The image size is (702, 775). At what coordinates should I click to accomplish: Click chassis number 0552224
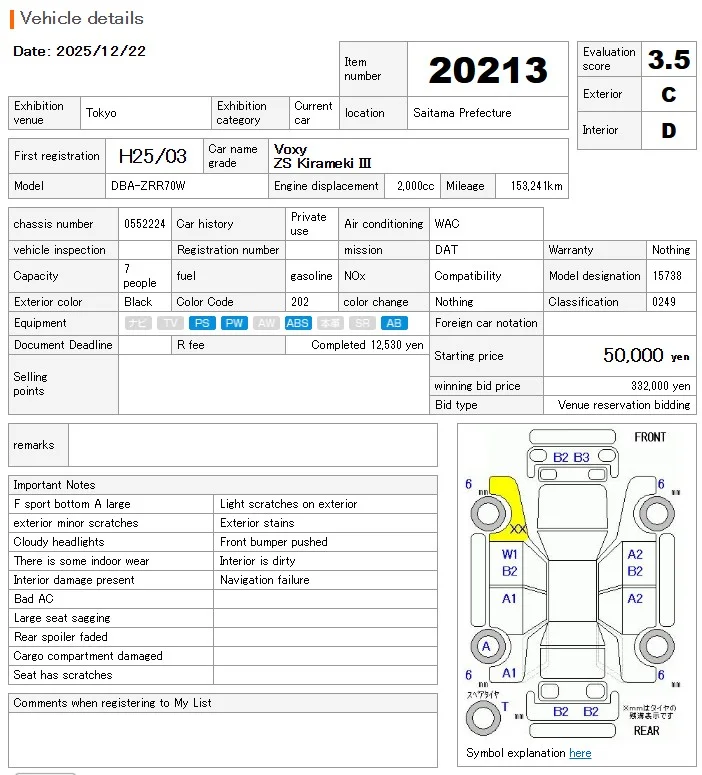coord(144,224)
